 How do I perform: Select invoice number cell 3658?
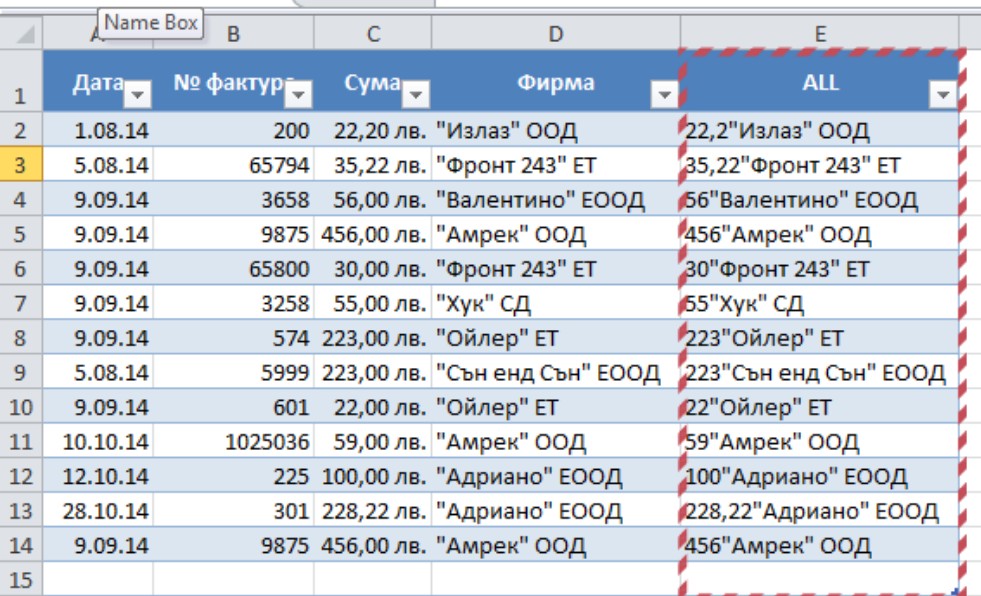click(233, 199)
